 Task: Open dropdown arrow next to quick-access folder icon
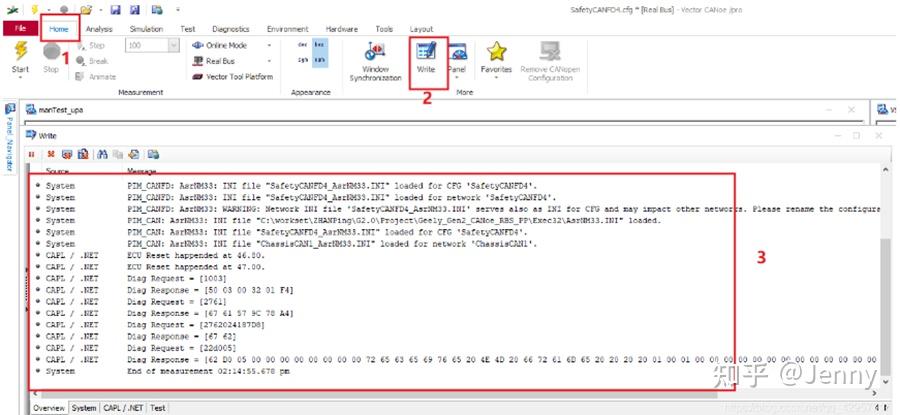tap(101, 10)
